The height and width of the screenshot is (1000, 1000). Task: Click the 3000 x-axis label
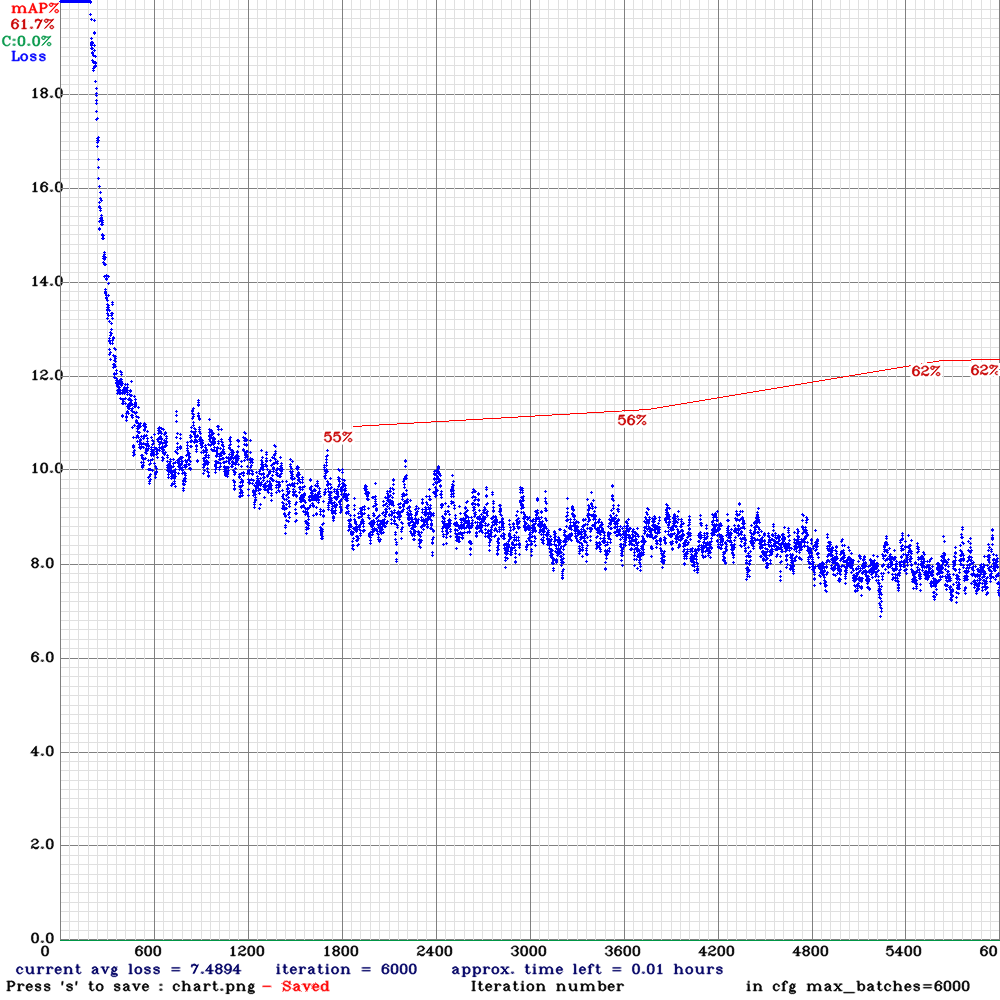[x=529, y=952]
